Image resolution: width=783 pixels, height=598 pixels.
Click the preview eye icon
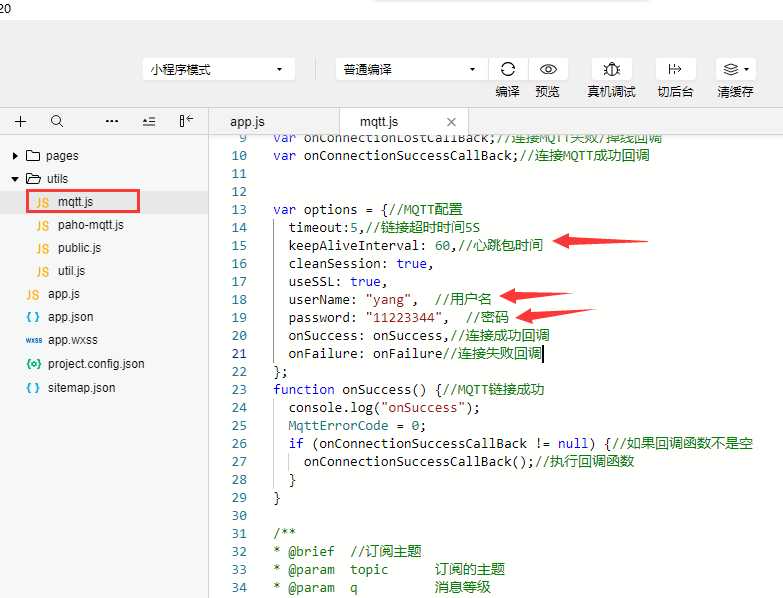point(548,69)
